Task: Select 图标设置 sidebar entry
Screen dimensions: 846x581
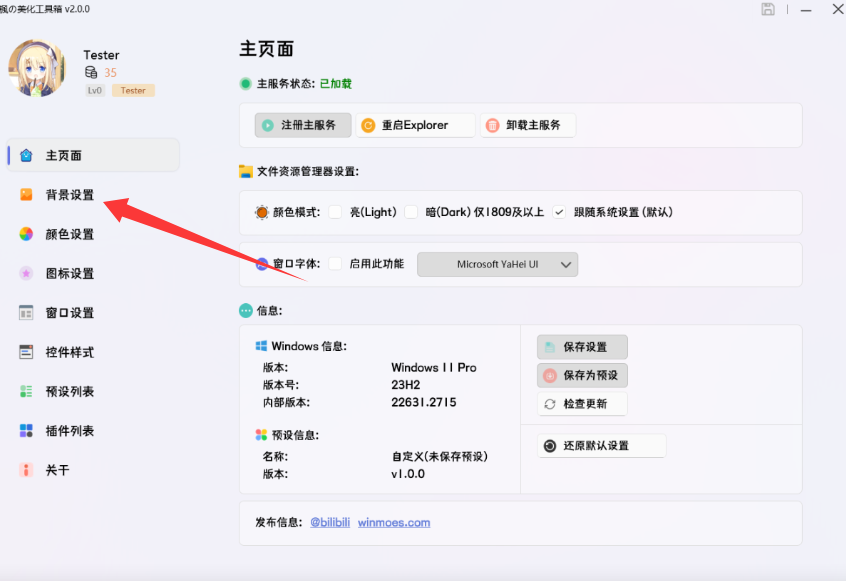Action: click(x=69, y=273)
